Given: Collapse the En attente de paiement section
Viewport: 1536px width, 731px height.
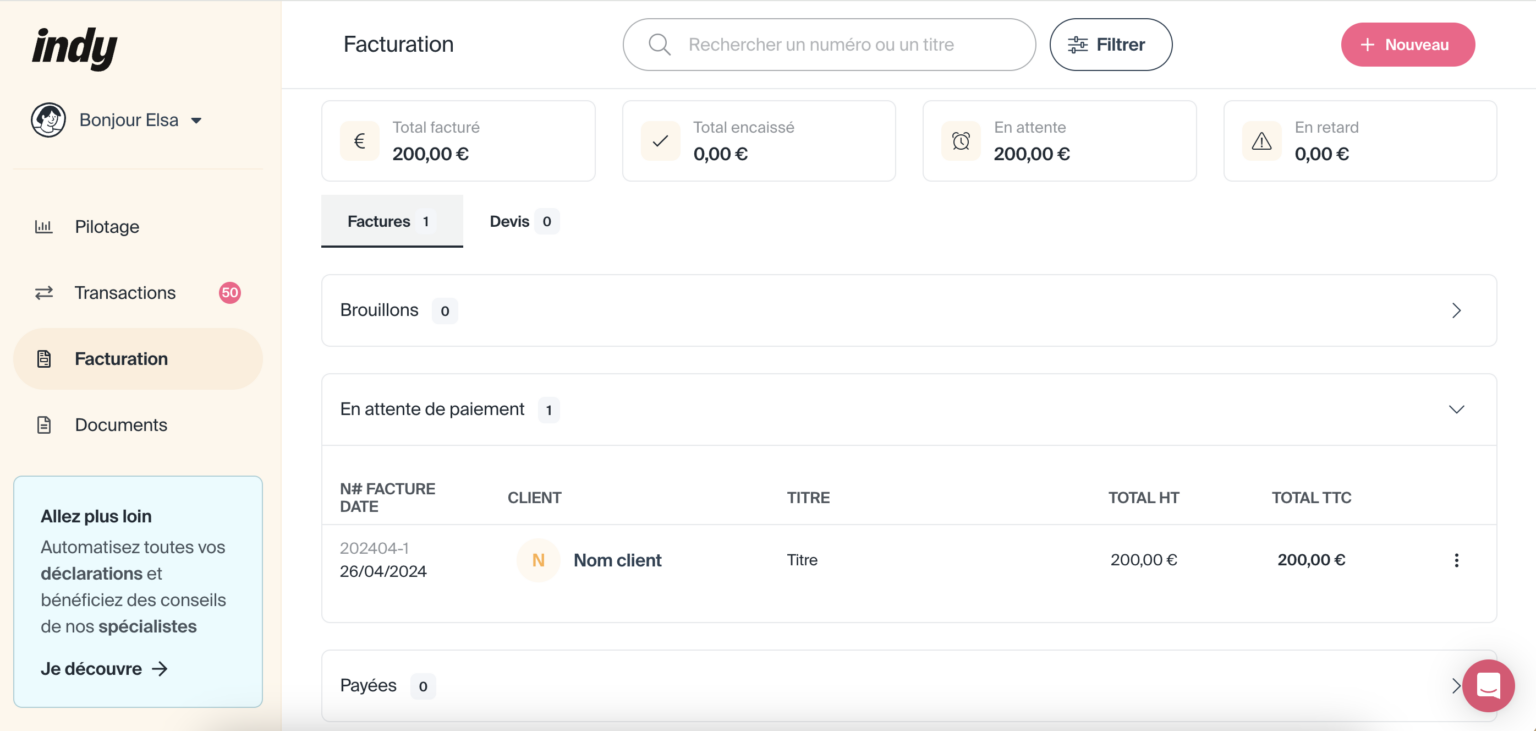Looking at the screenshot, I should point(1457,409).
